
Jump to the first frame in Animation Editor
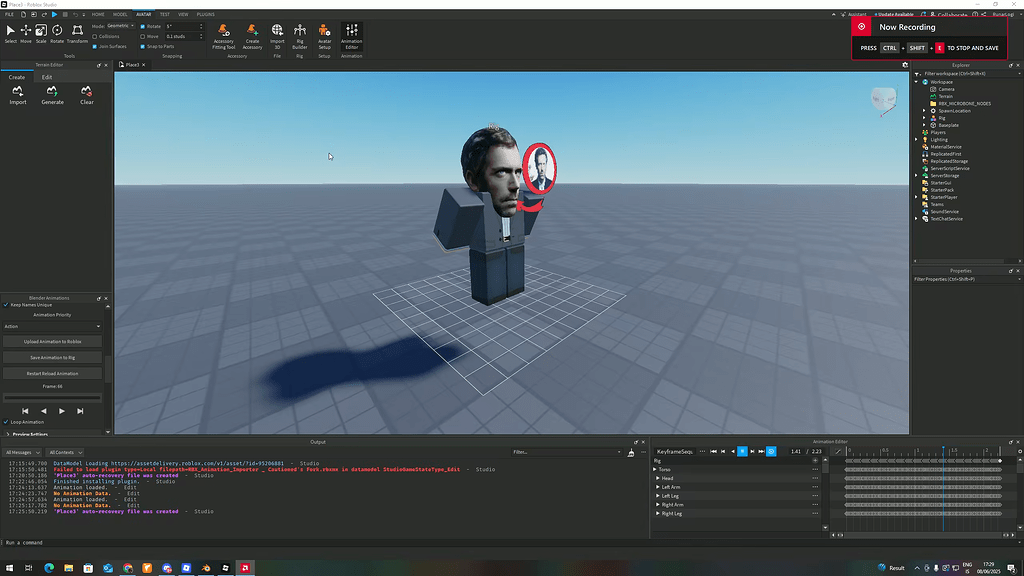tap(713, 451)
